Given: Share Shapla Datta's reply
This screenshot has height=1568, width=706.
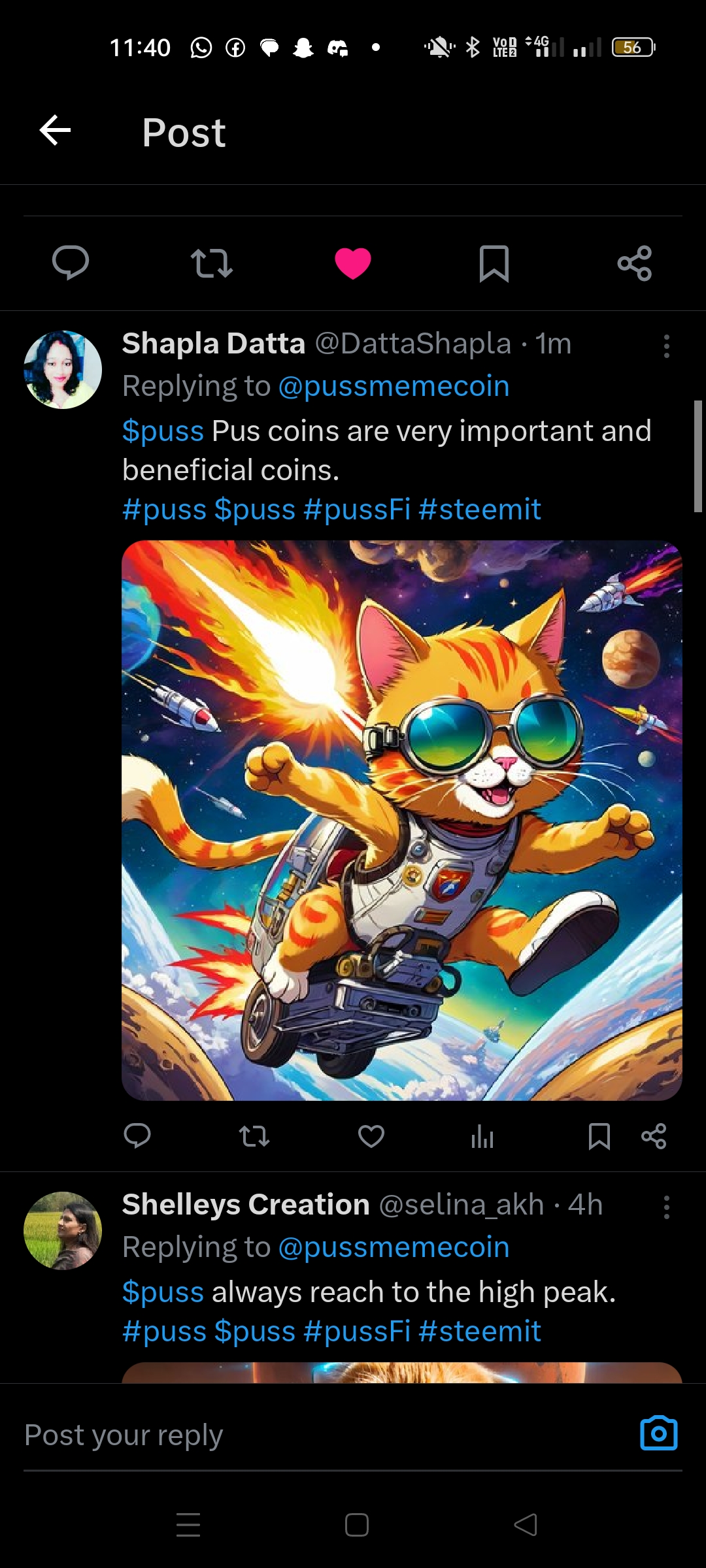Looking at the screenshot, I should (654, 1137).
